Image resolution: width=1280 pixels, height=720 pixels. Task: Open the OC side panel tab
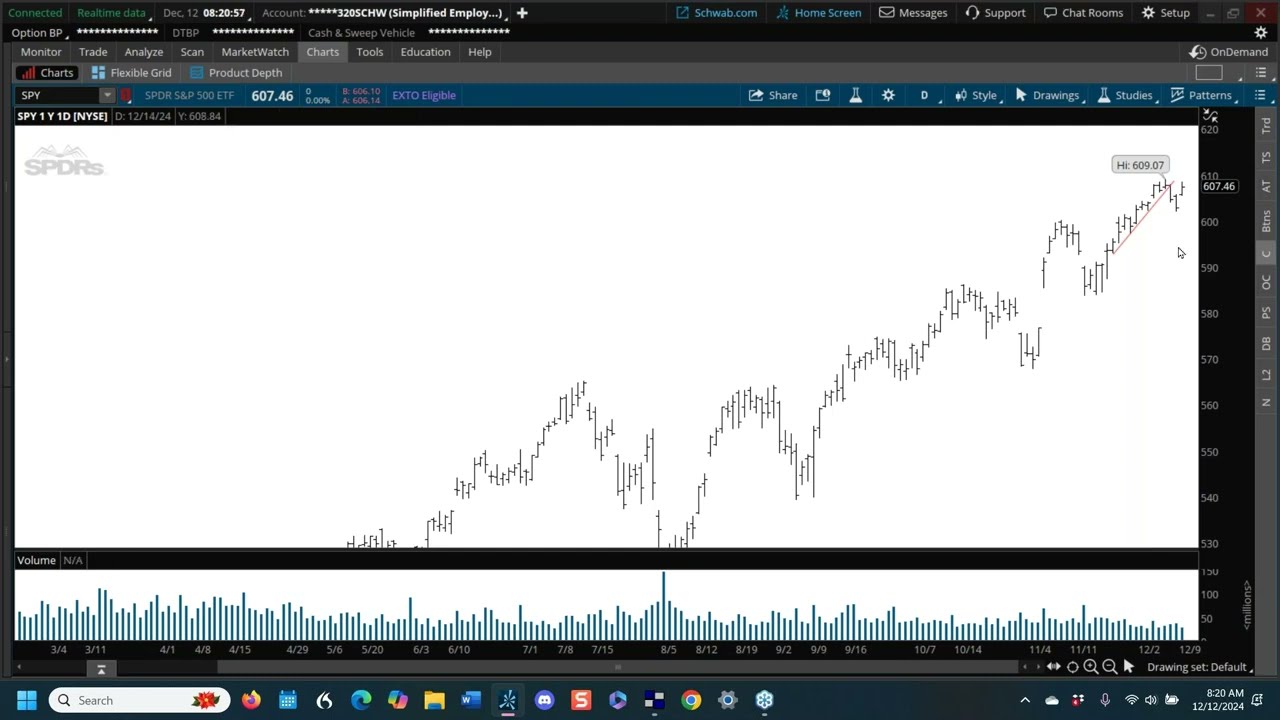(1266, 284)
